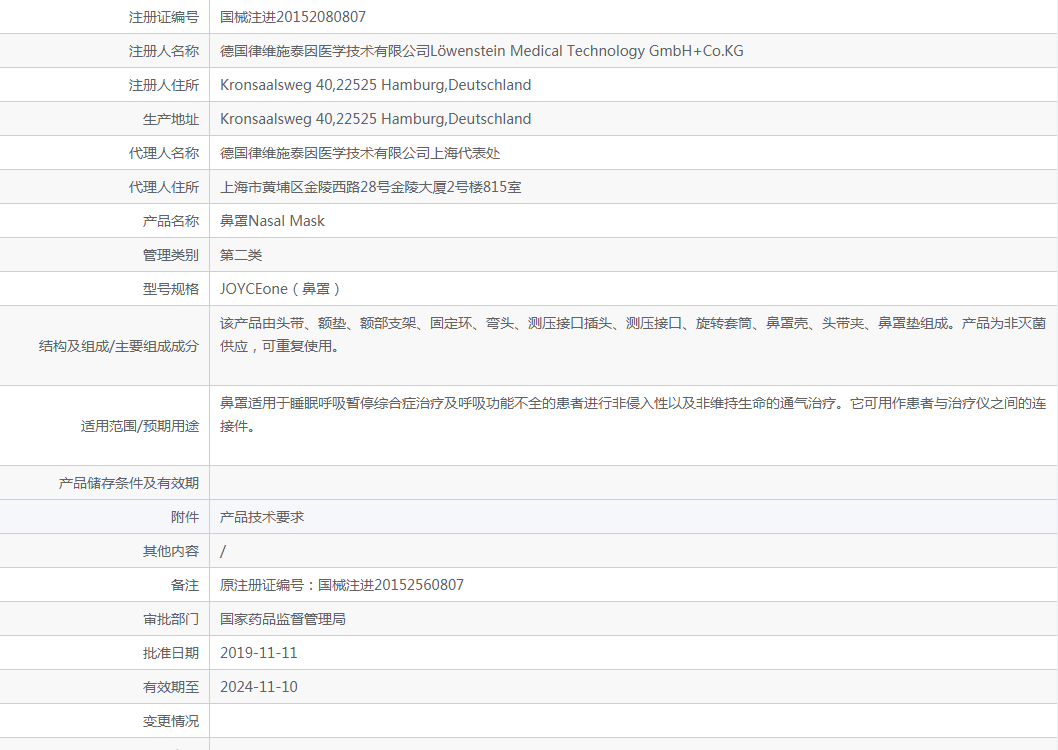Click the approving authority 国家药品监督管理局

pyautogui.click(x=283, y=618)
